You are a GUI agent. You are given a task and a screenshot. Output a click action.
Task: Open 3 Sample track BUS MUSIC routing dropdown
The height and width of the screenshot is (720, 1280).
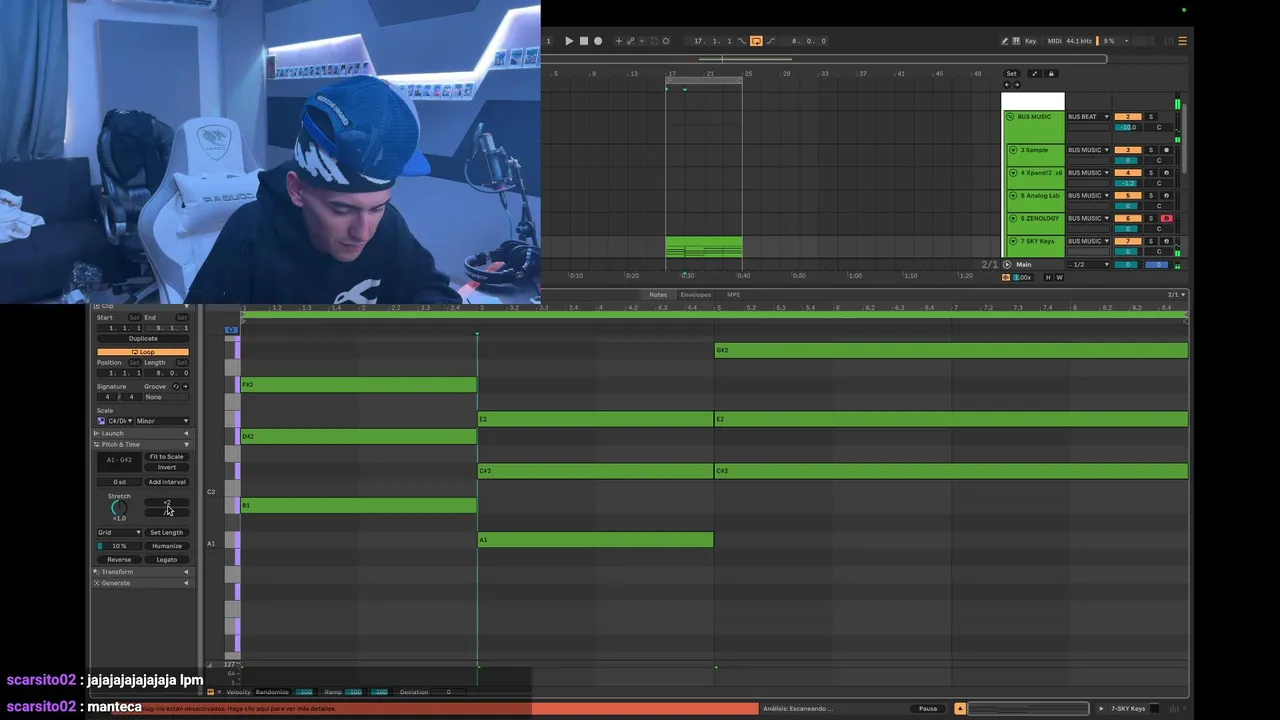coord(1088,150)
